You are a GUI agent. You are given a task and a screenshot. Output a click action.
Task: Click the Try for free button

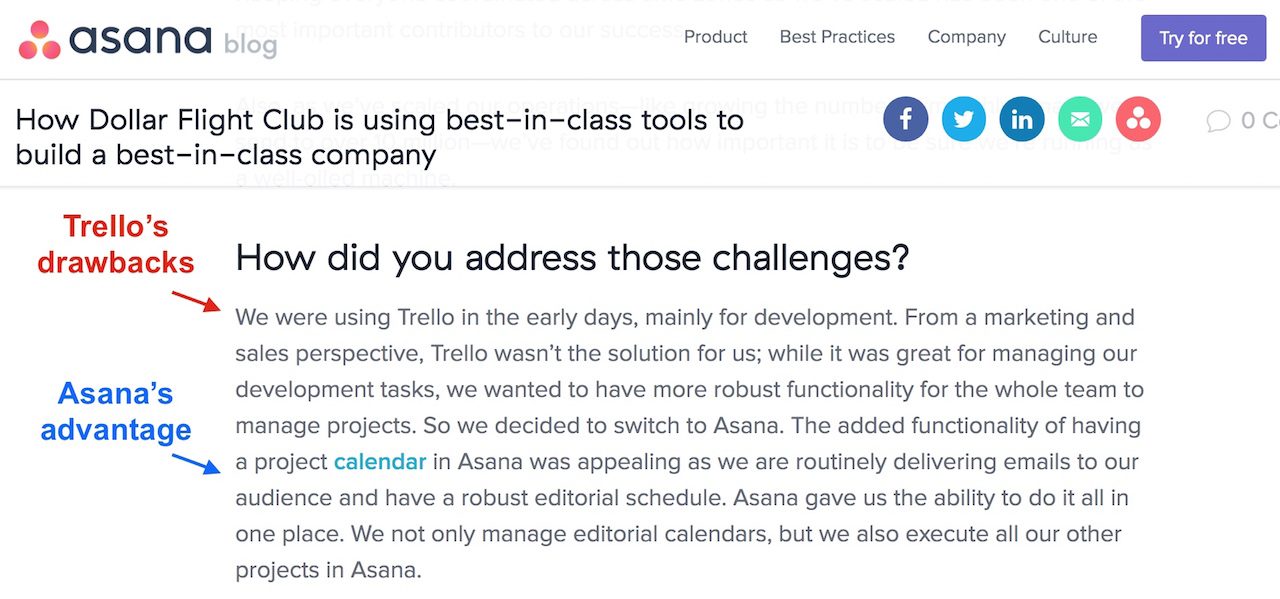coord(1203,38)
